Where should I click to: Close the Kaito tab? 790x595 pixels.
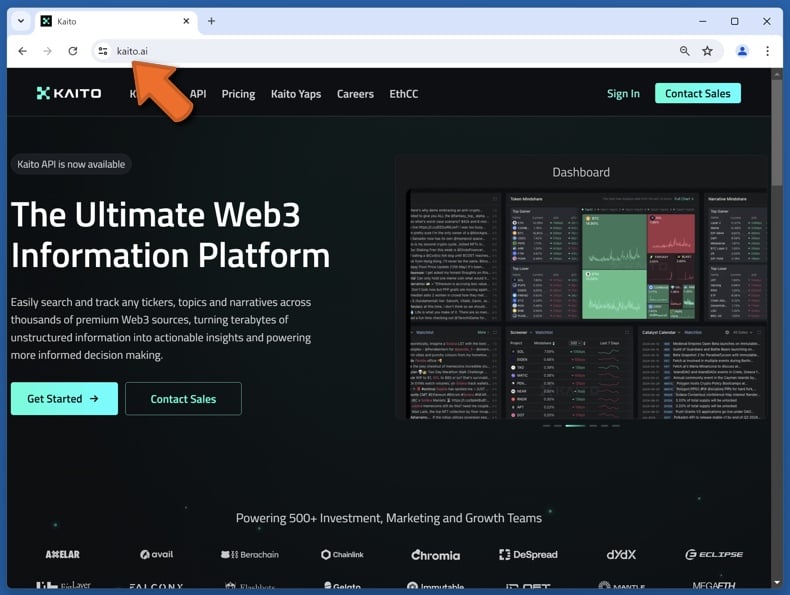(x=186, y=21)
